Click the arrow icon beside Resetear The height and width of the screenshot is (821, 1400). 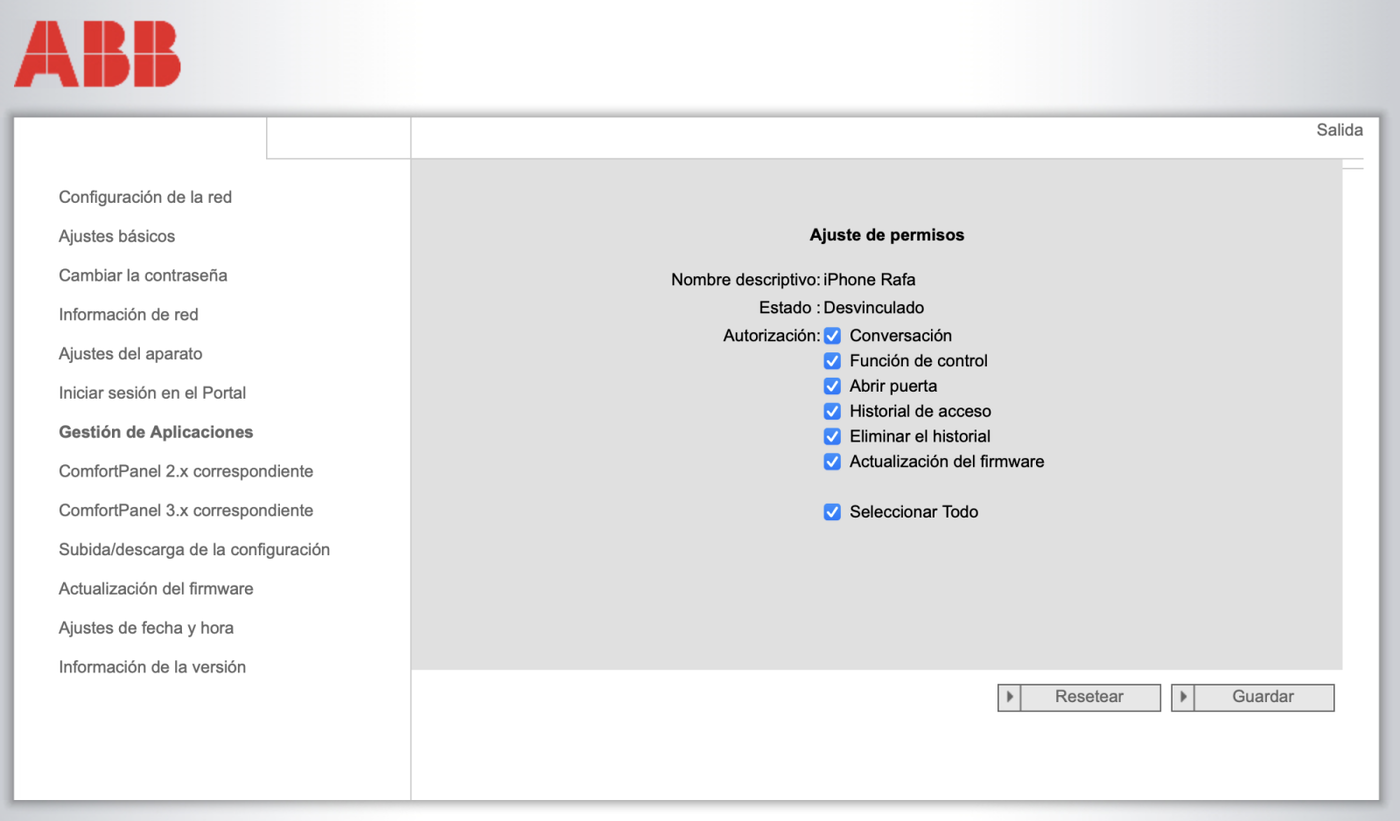click(x=1009, y=697)
